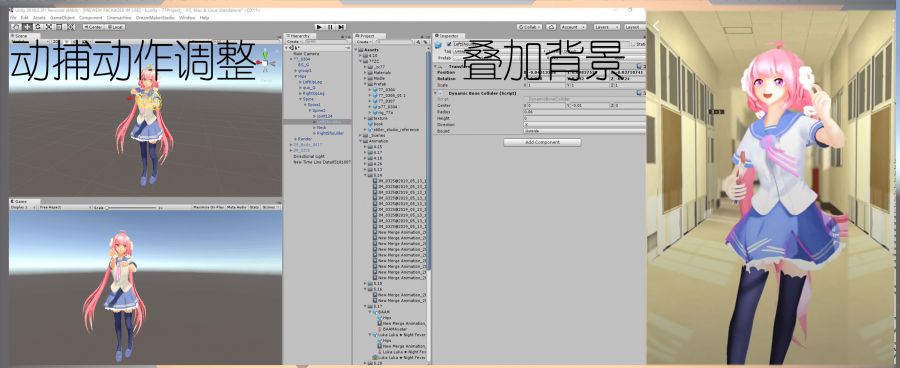The image size is (900, 368).
Task: Open the Free Aspect dropdown
Action: click(65, 207)
